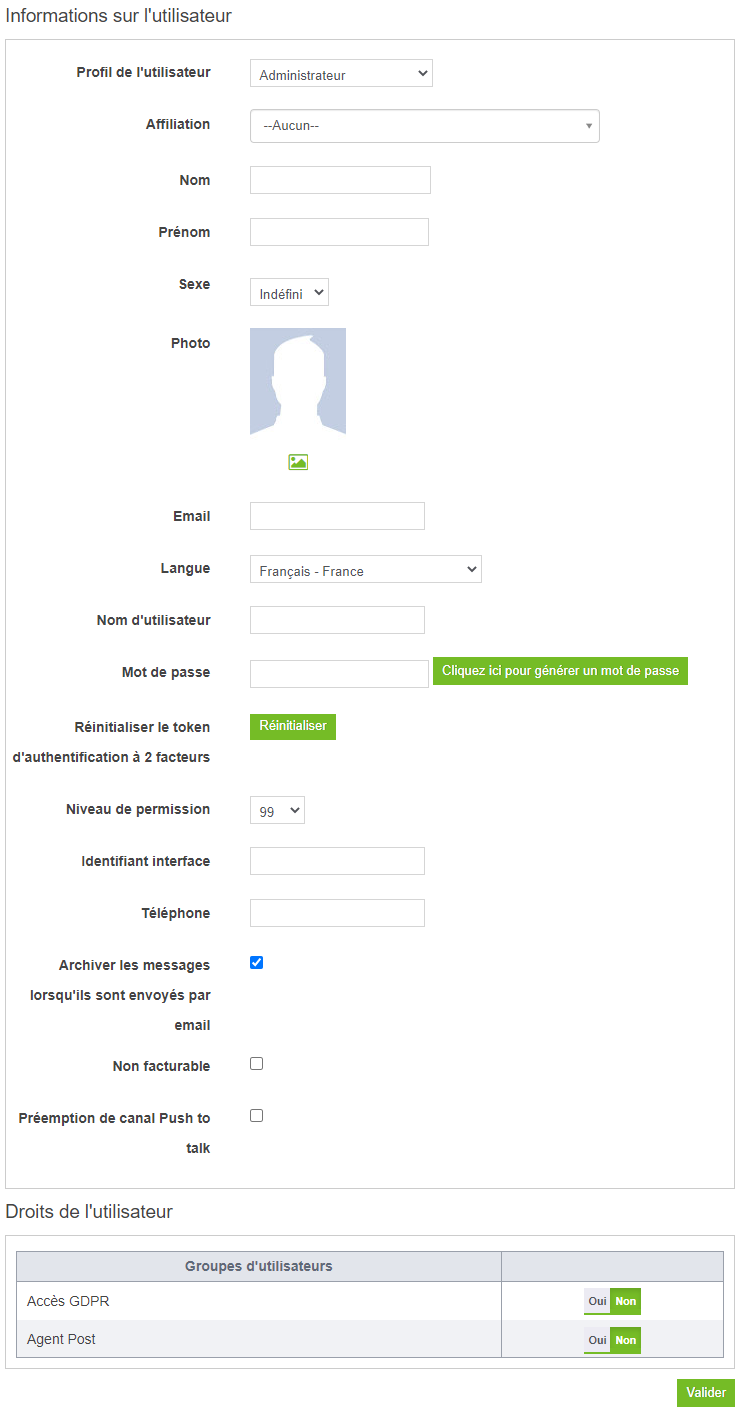Screen dimensions: 743x1414
Task: Open the Sexe dropdown set to Indéfini
Action: click(289, 293)
